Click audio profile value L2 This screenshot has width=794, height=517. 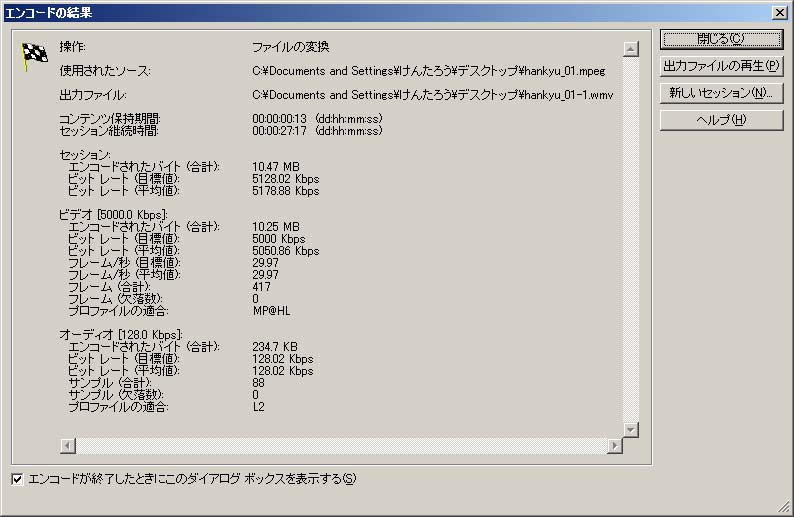(258, 407)
